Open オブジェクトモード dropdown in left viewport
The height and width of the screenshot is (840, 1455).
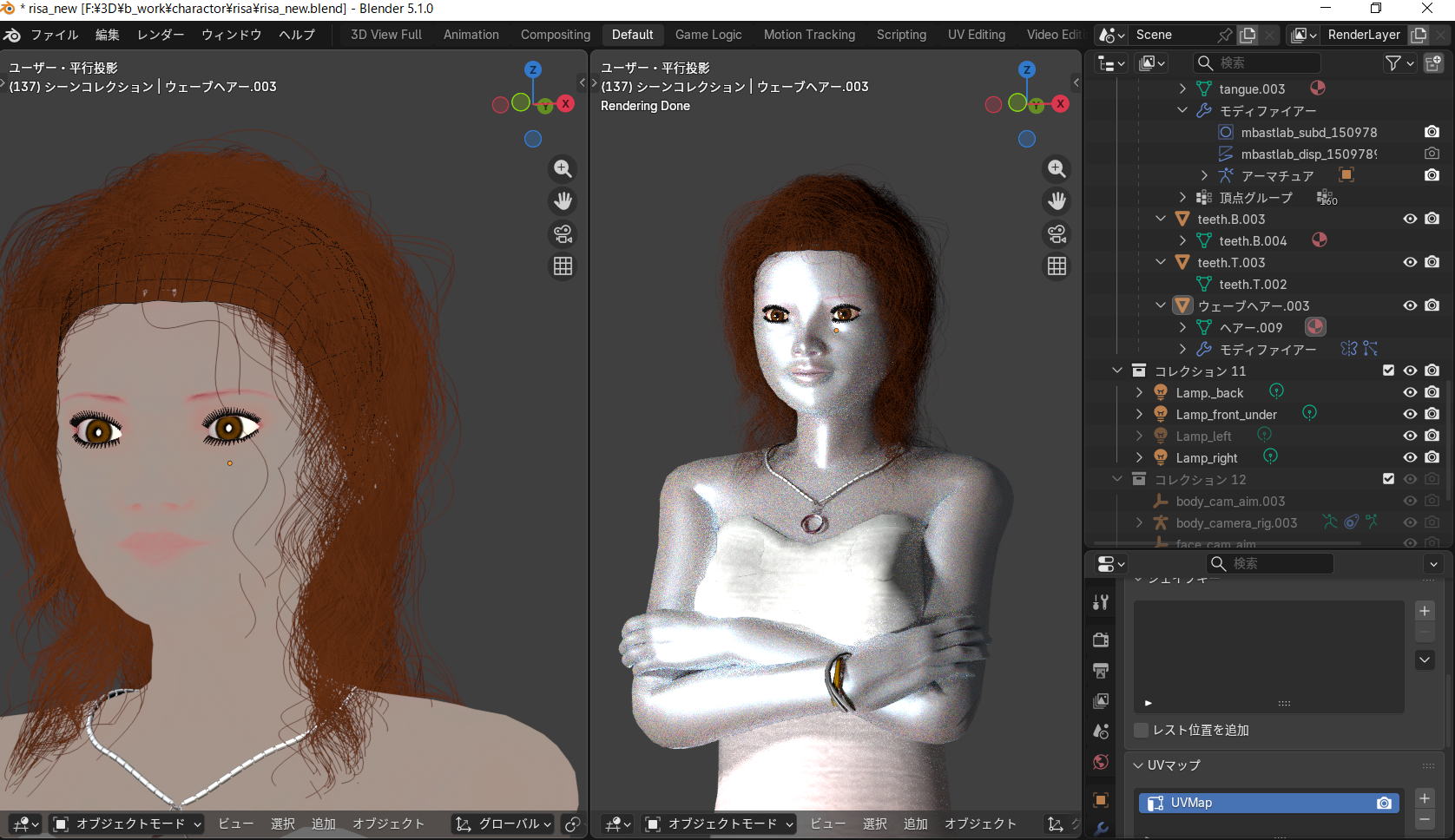[127, 824]
